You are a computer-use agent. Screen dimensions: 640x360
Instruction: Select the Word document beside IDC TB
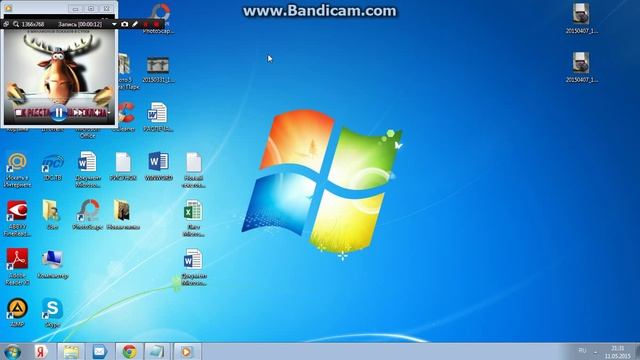pyautogui.click(x=87, y=170)
